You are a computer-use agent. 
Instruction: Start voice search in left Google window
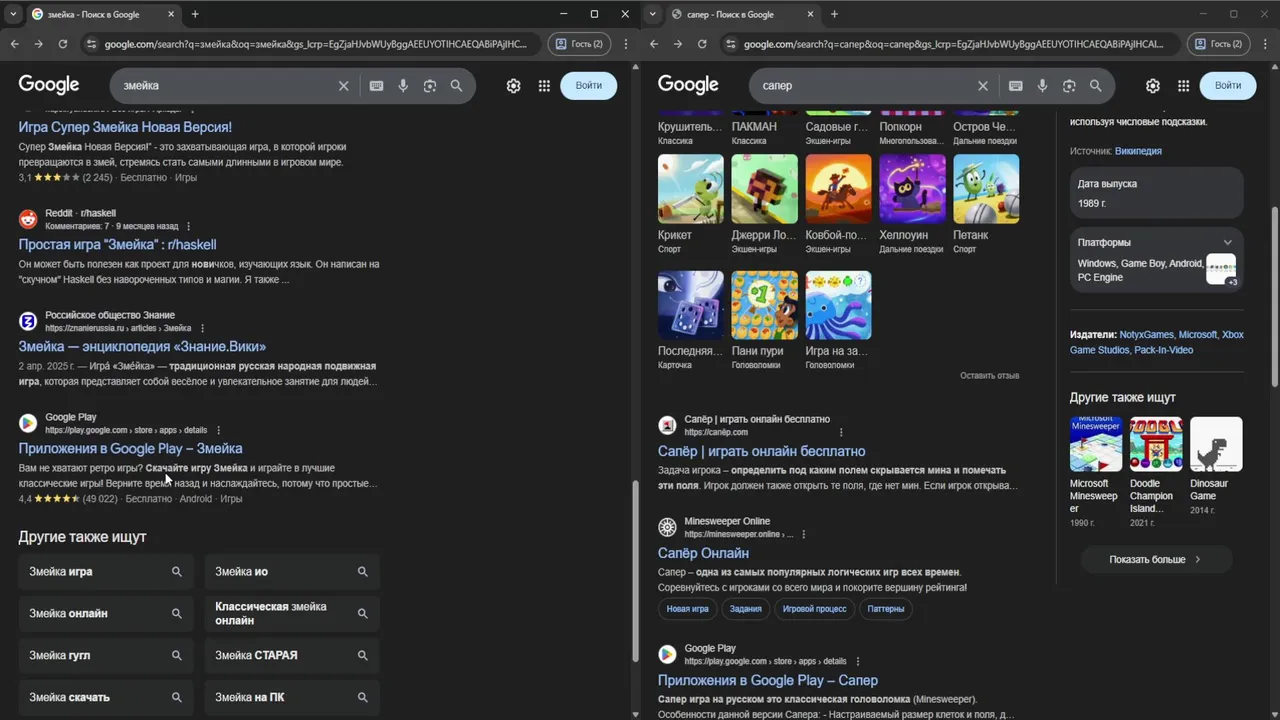click(403, 86)
